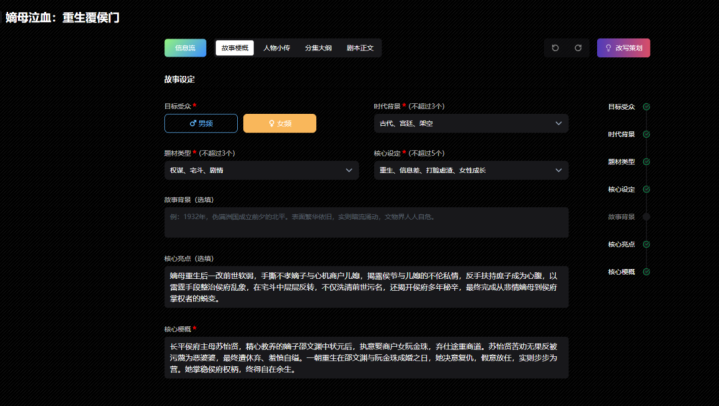Click the 目标受众 check icon in progress list
The image size is (719, 406).
646,106
